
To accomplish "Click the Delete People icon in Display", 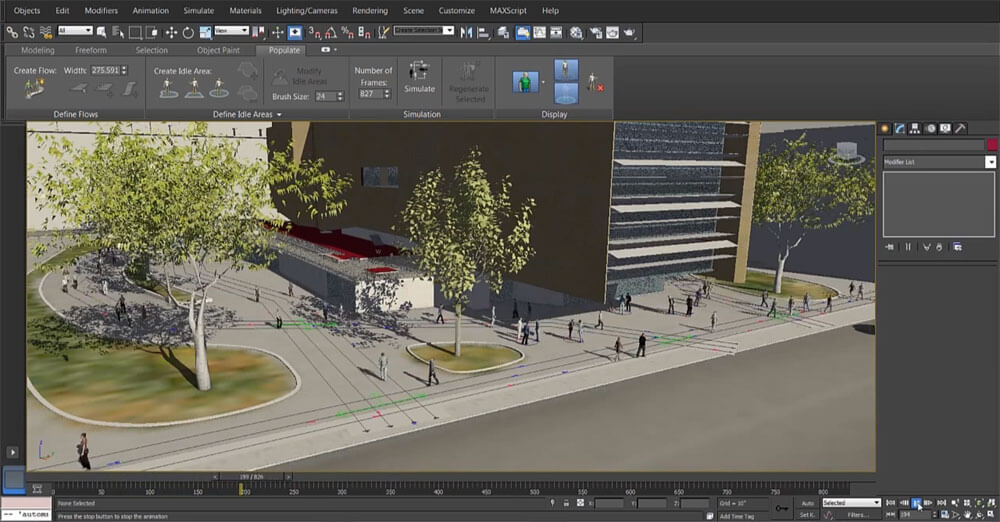I will click(593, 82).
